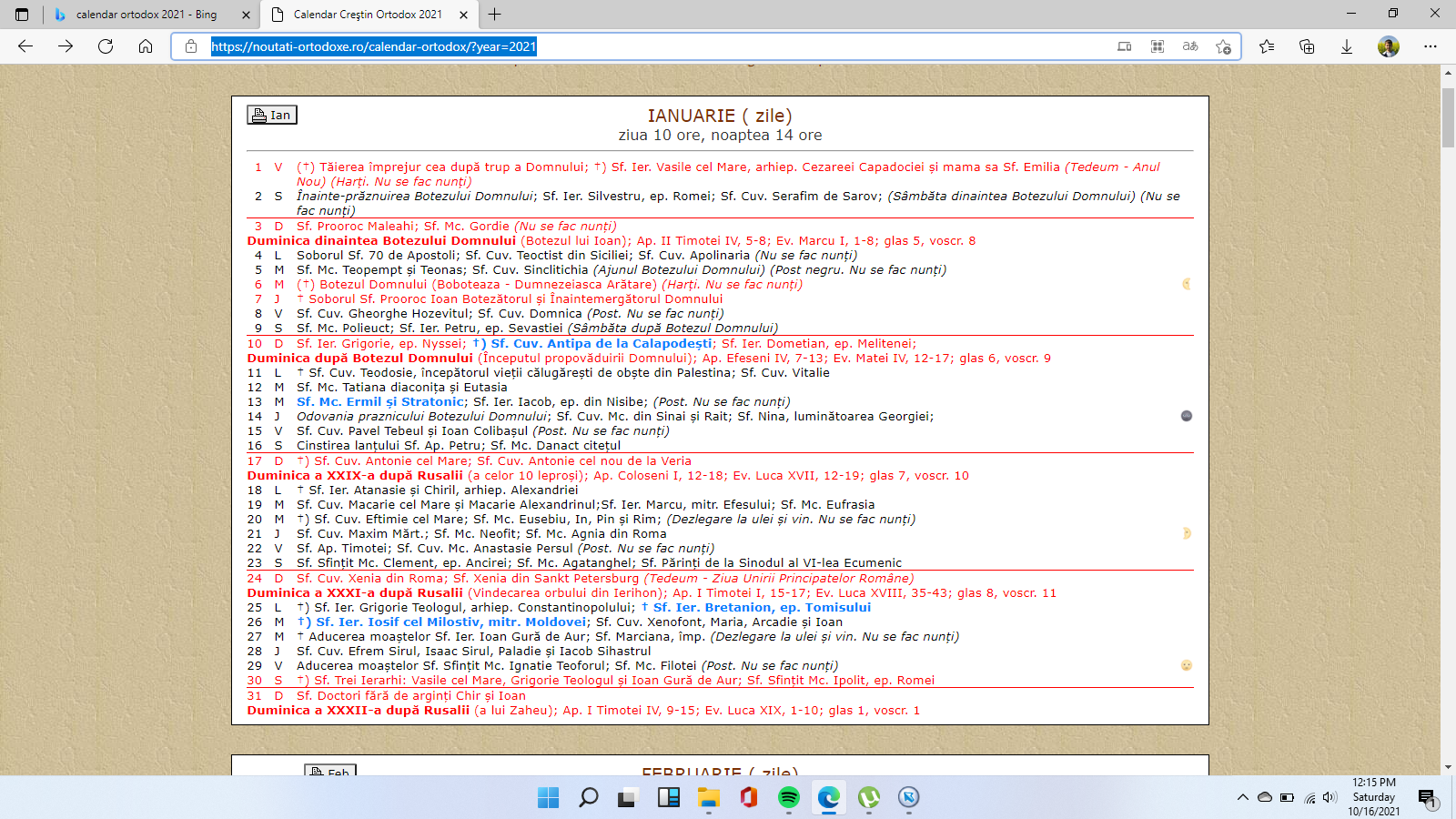Open the Widgets panel from the taskbar
Viewport: 1456px width, 819px height.
point(669,797)
